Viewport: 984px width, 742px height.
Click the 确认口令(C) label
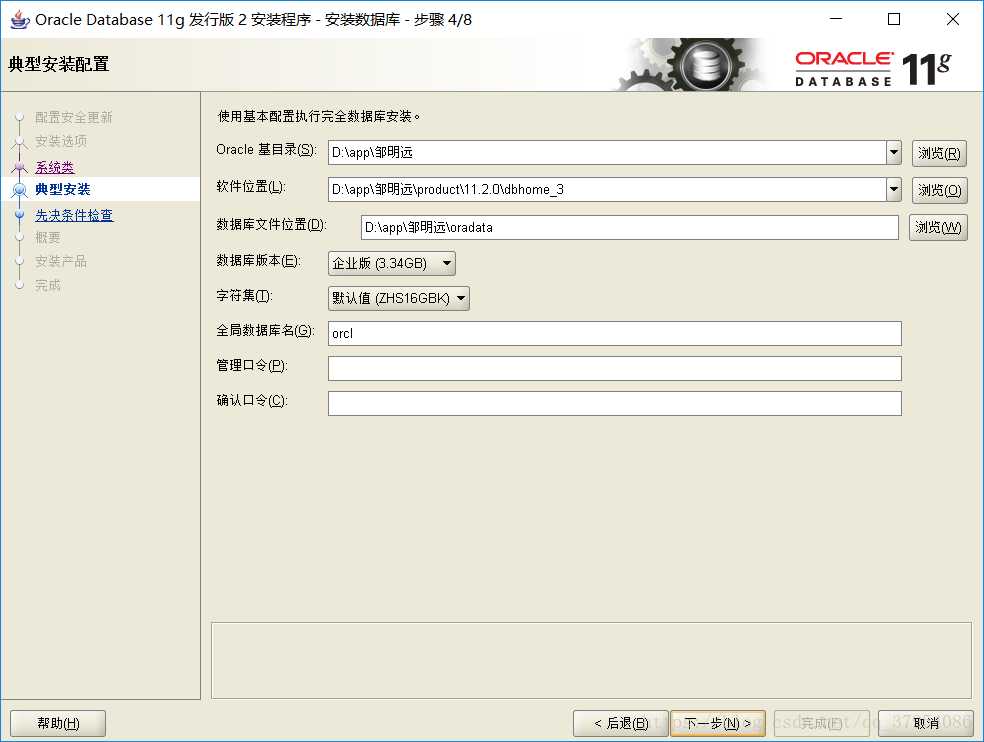(x=252, y=401)
